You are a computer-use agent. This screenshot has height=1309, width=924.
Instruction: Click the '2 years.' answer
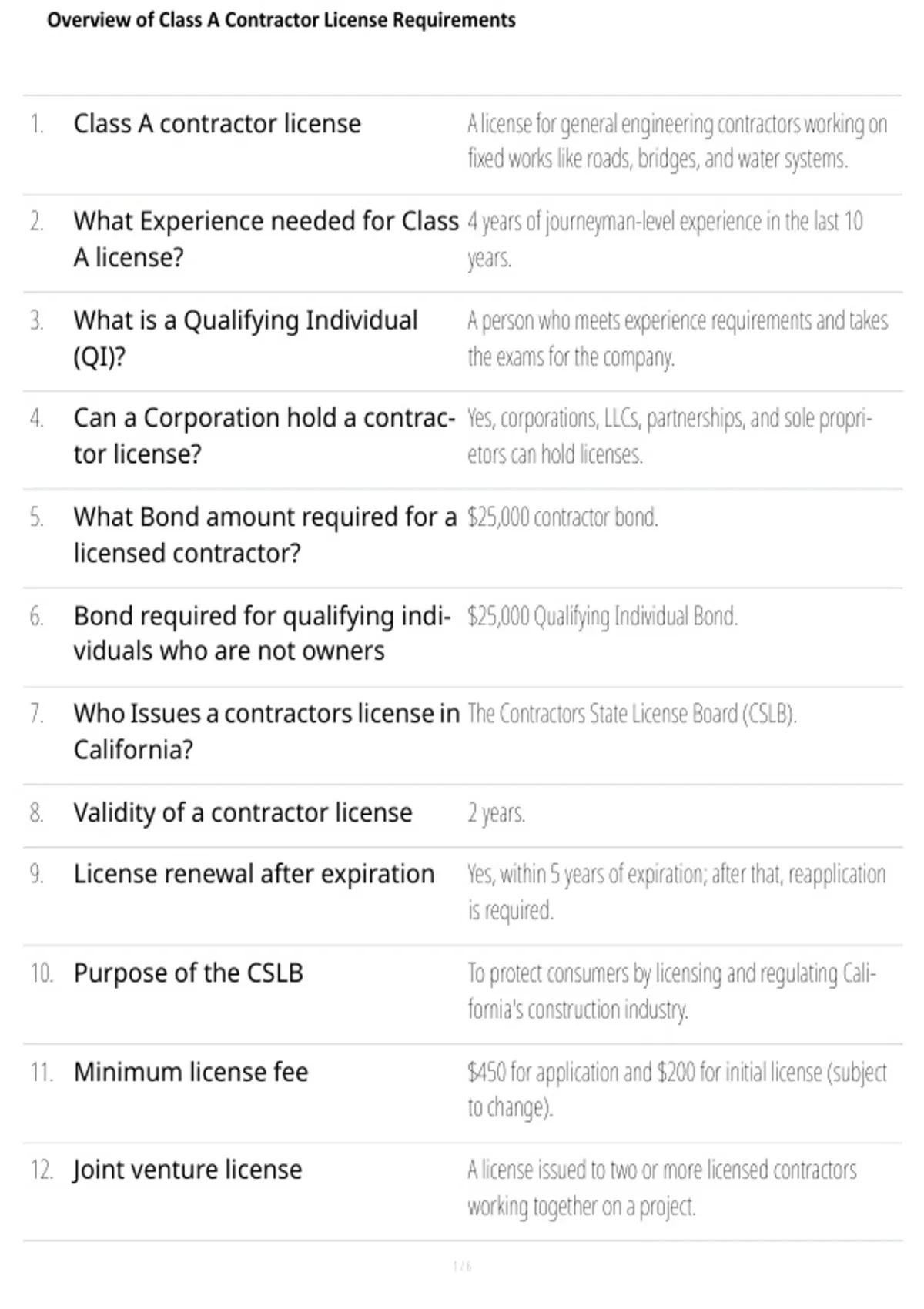click(x=496, y=813)
